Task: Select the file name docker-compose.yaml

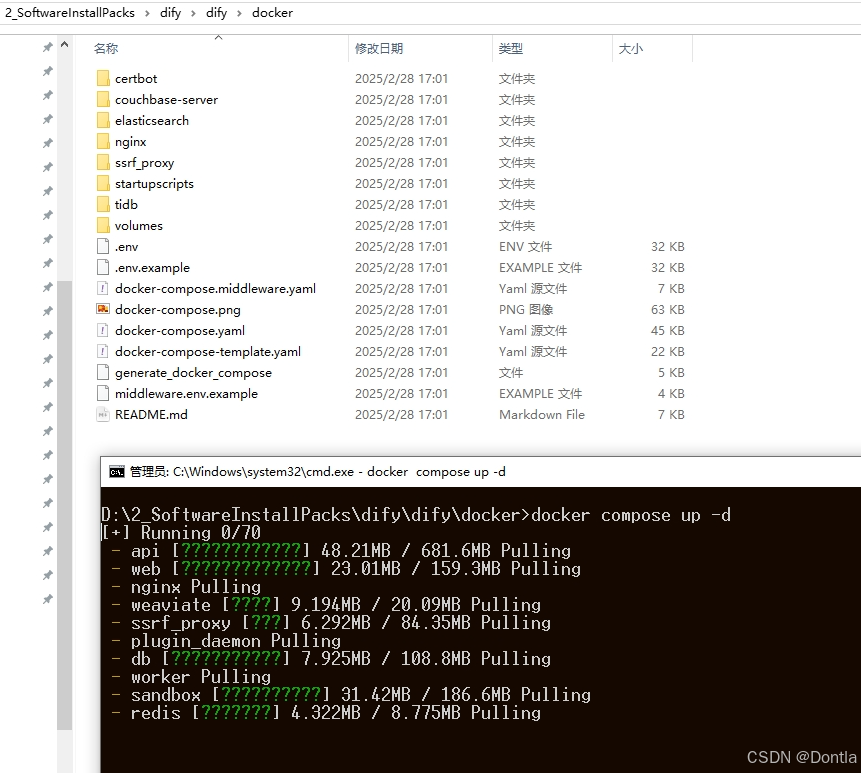Action: 180,331
